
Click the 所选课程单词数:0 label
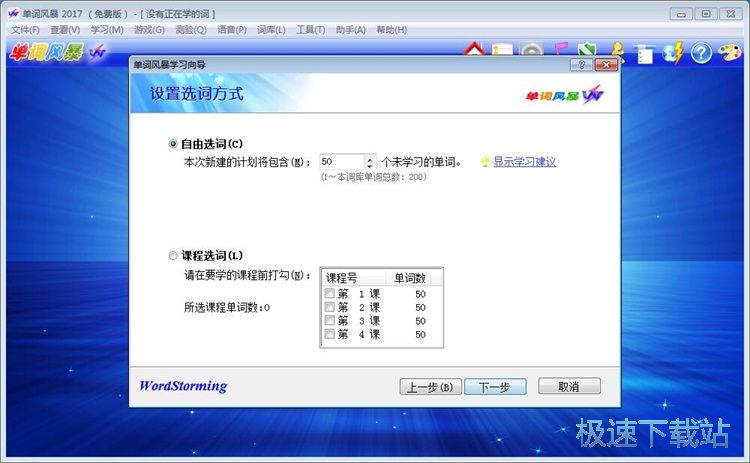pos(227,308)
